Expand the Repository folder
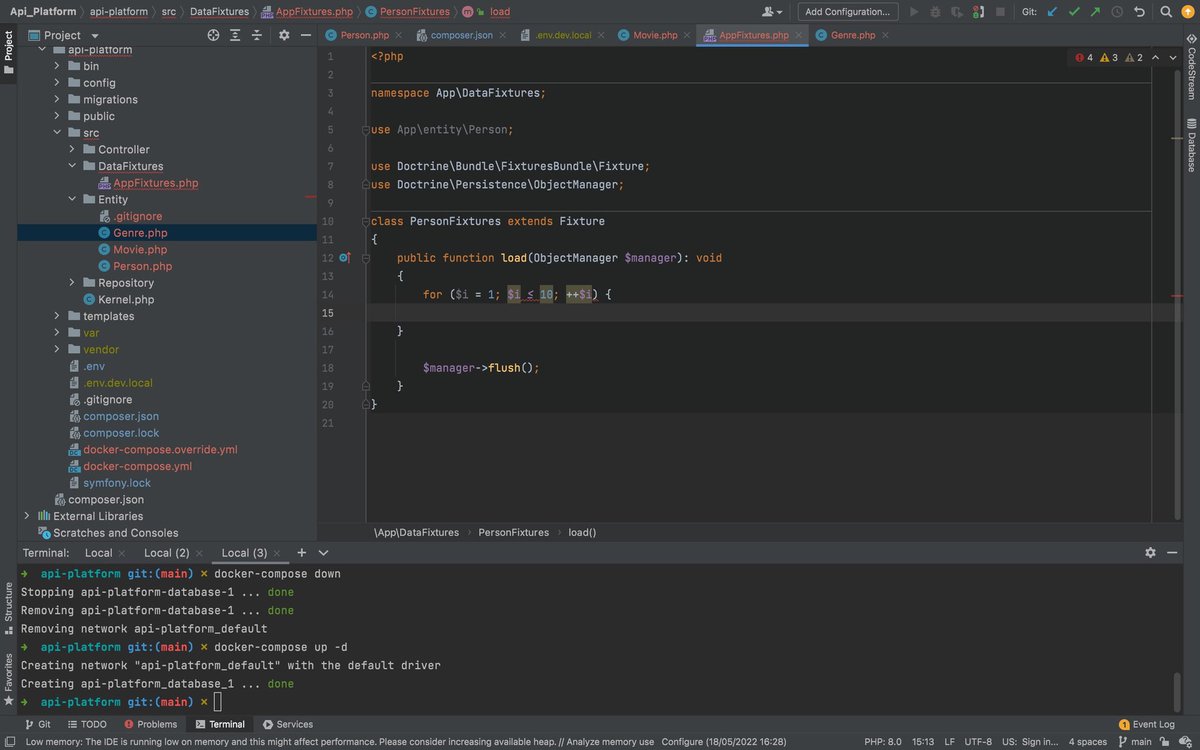This screenshot has height=750, width=1200. pyautogui.click(x=72, y=283)
